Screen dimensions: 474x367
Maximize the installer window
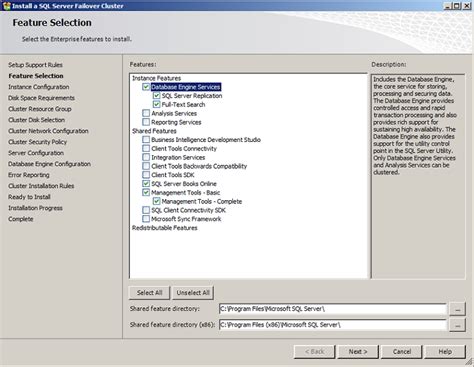point(457,6)
